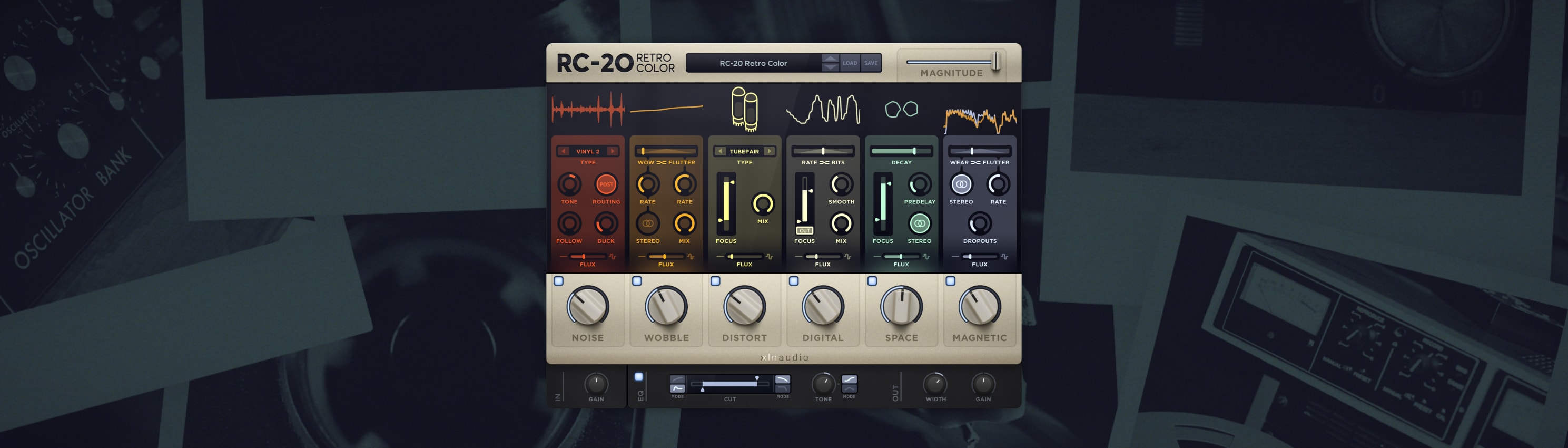Image resolution: width=1568 pixels, height=448 pixels.
Task: Select the upper low-cut EQ mode icon
Action: pyautogui.click(x=677, y=379)
